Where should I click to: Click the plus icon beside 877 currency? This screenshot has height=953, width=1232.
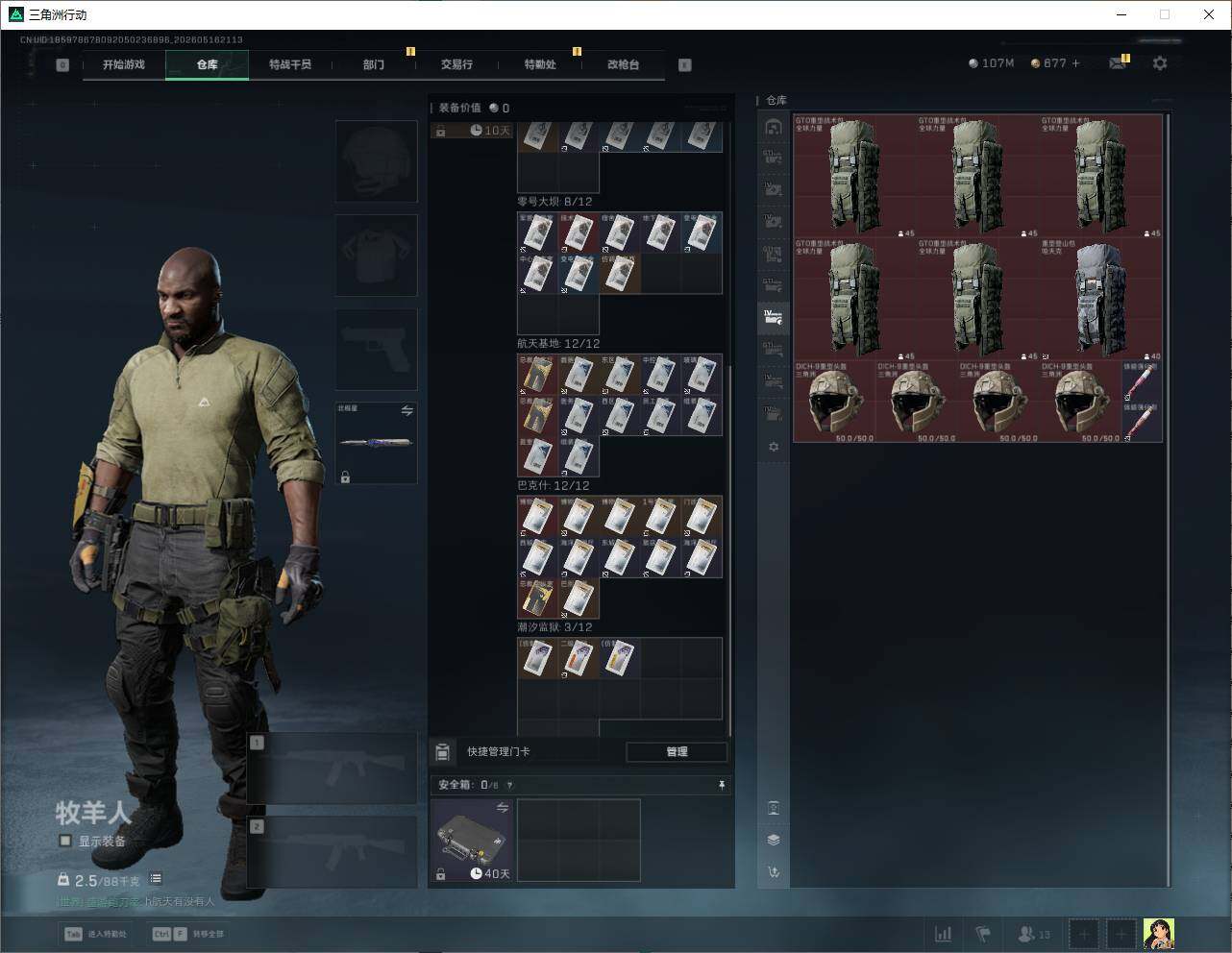tap(1075, 63)
